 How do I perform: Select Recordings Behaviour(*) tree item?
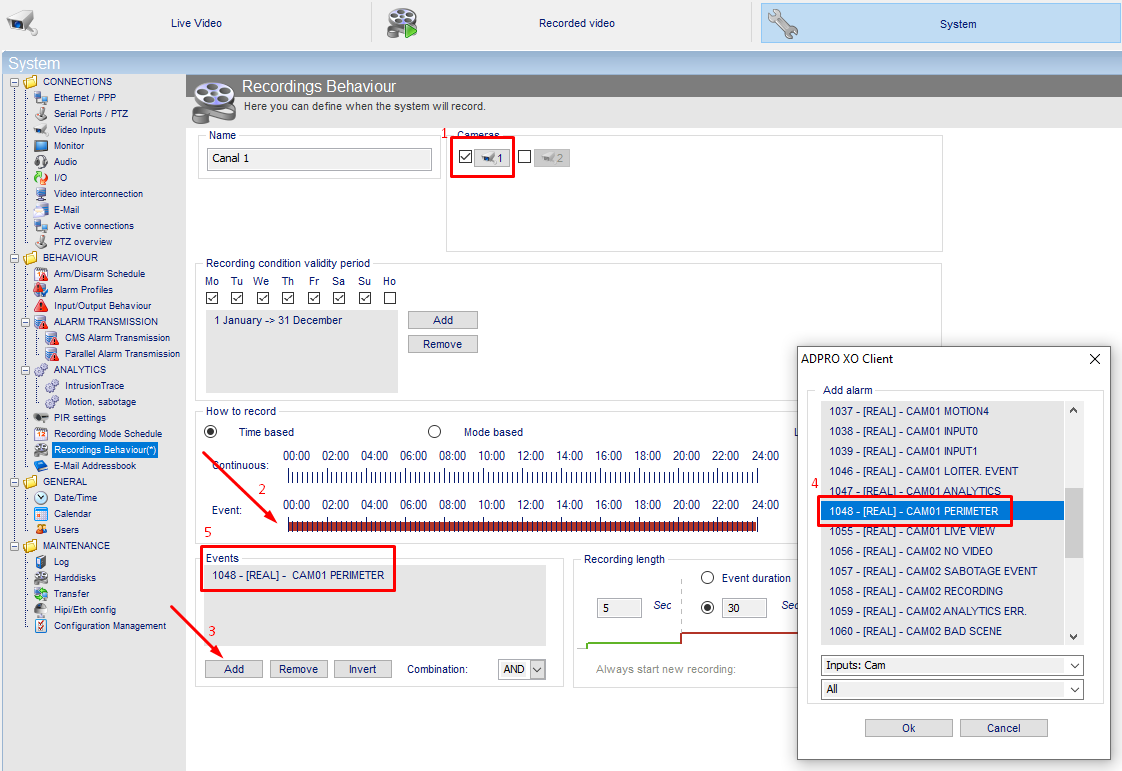coord(105,450)
